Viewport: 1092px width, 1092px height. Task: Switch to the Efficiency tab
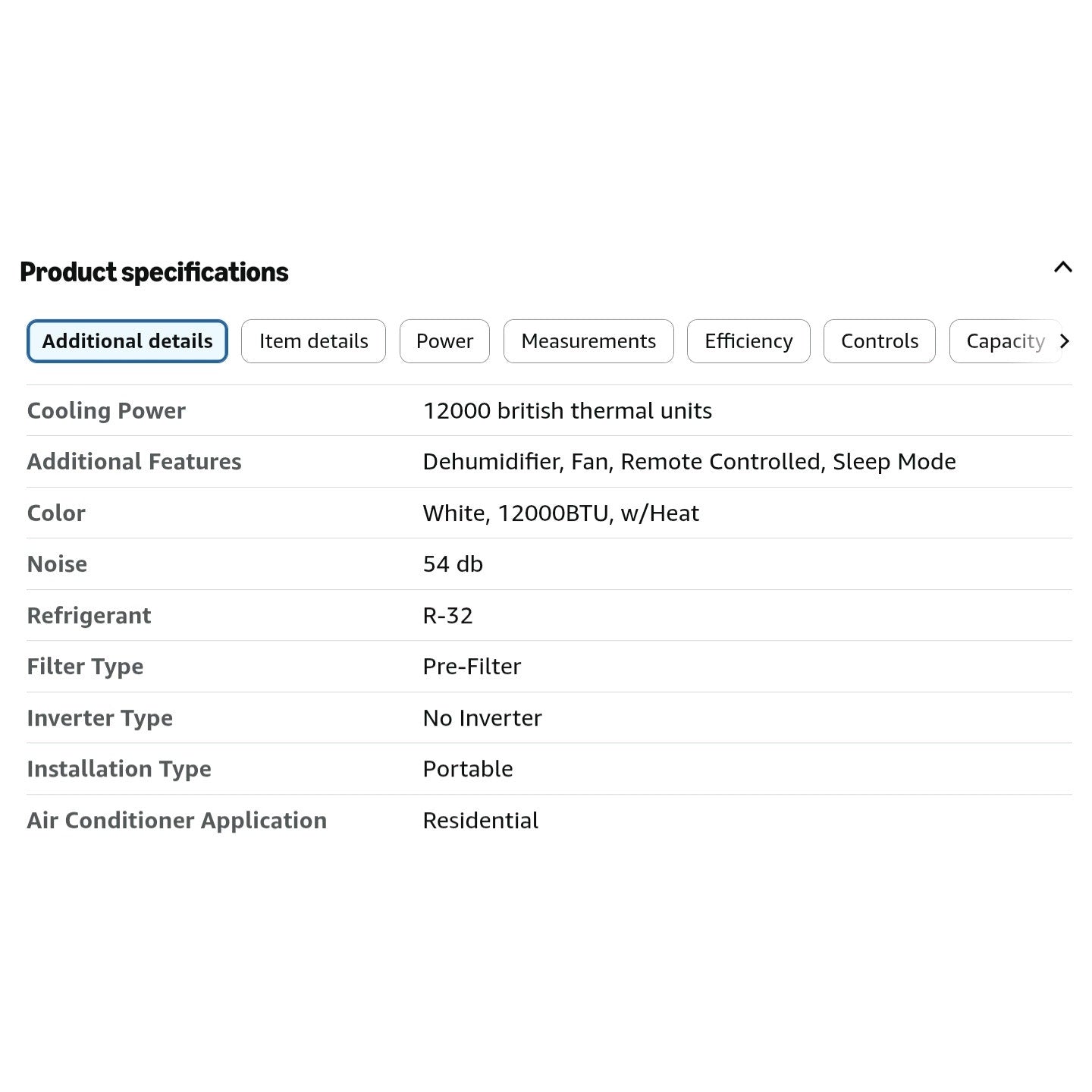(748, 341)
